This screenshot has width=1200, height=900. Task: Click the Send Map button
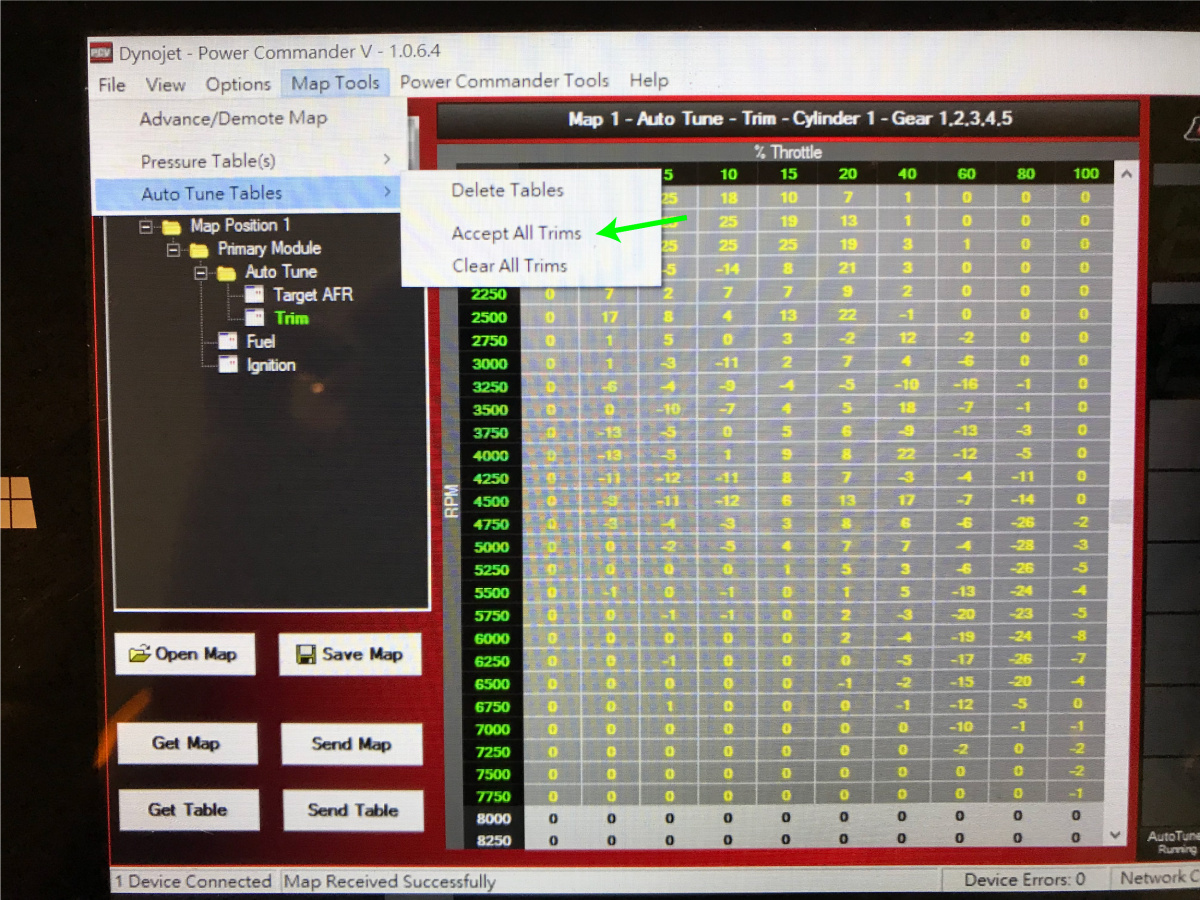point(352,744)
